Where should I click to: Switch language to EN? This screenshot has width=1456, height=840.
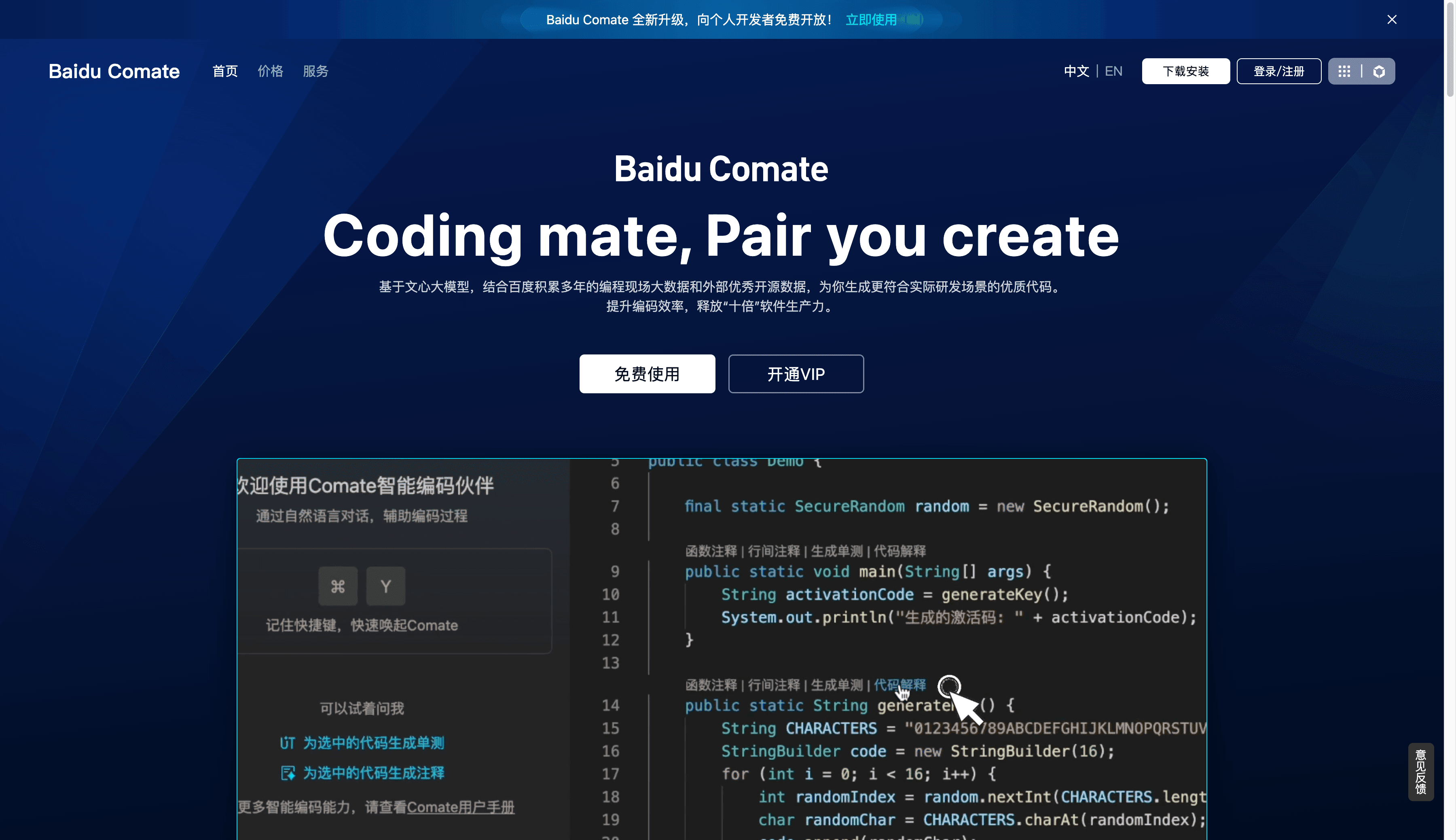[x=1113, y=72]
